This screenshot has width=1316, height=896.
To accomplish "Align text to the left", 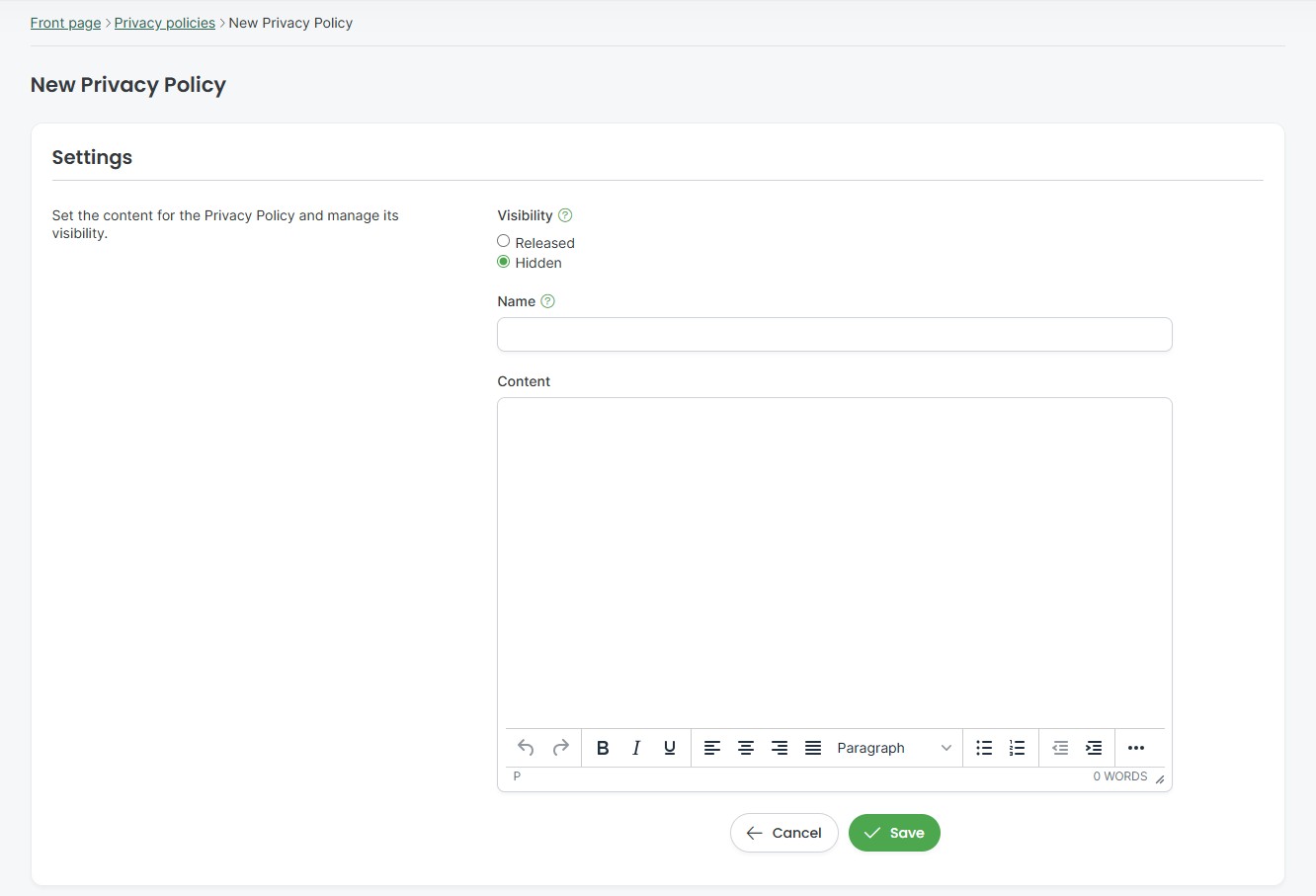I will [712, 748].
